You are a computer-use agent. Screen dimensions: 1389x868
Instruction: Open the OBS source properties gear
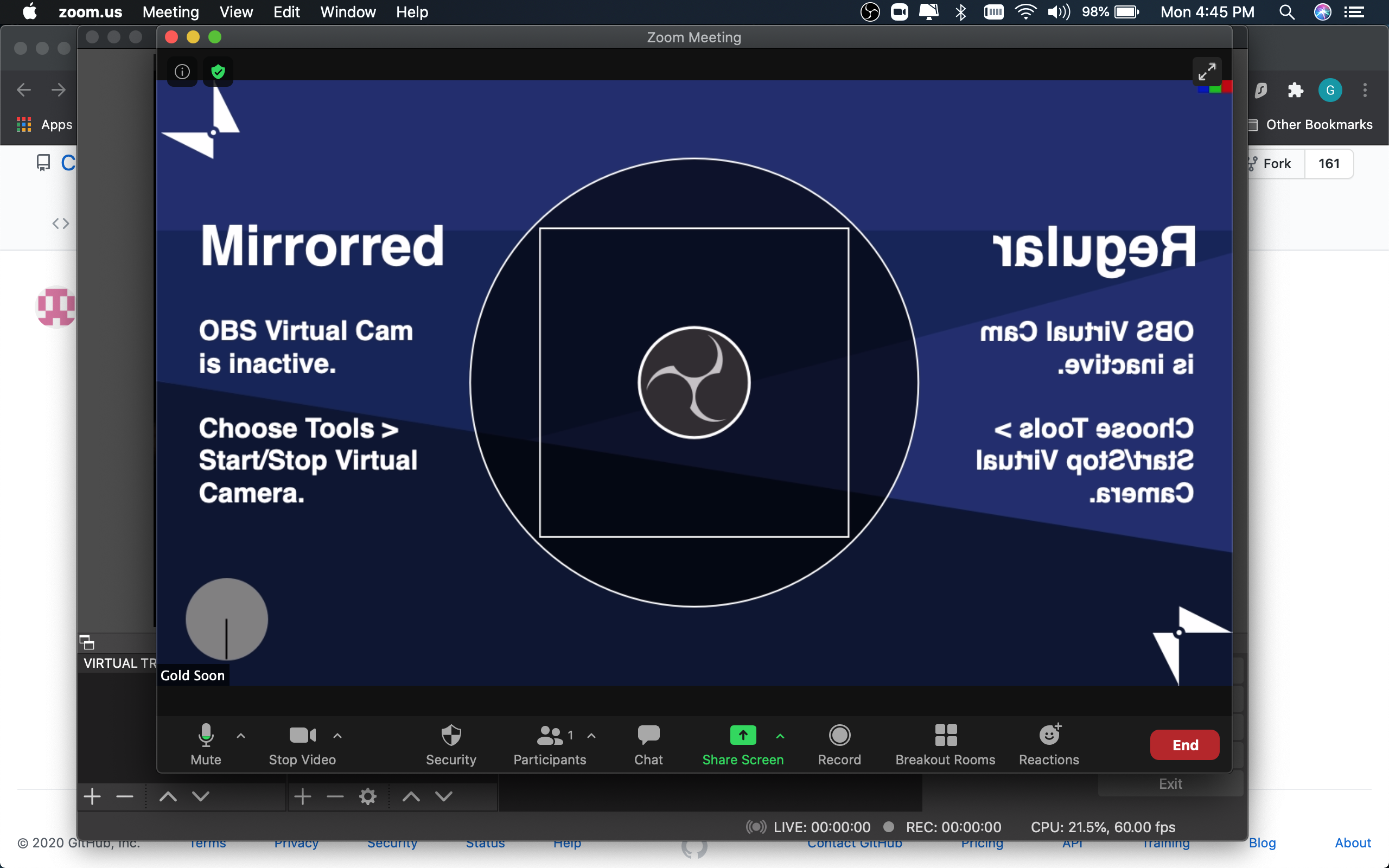(367, 796)
